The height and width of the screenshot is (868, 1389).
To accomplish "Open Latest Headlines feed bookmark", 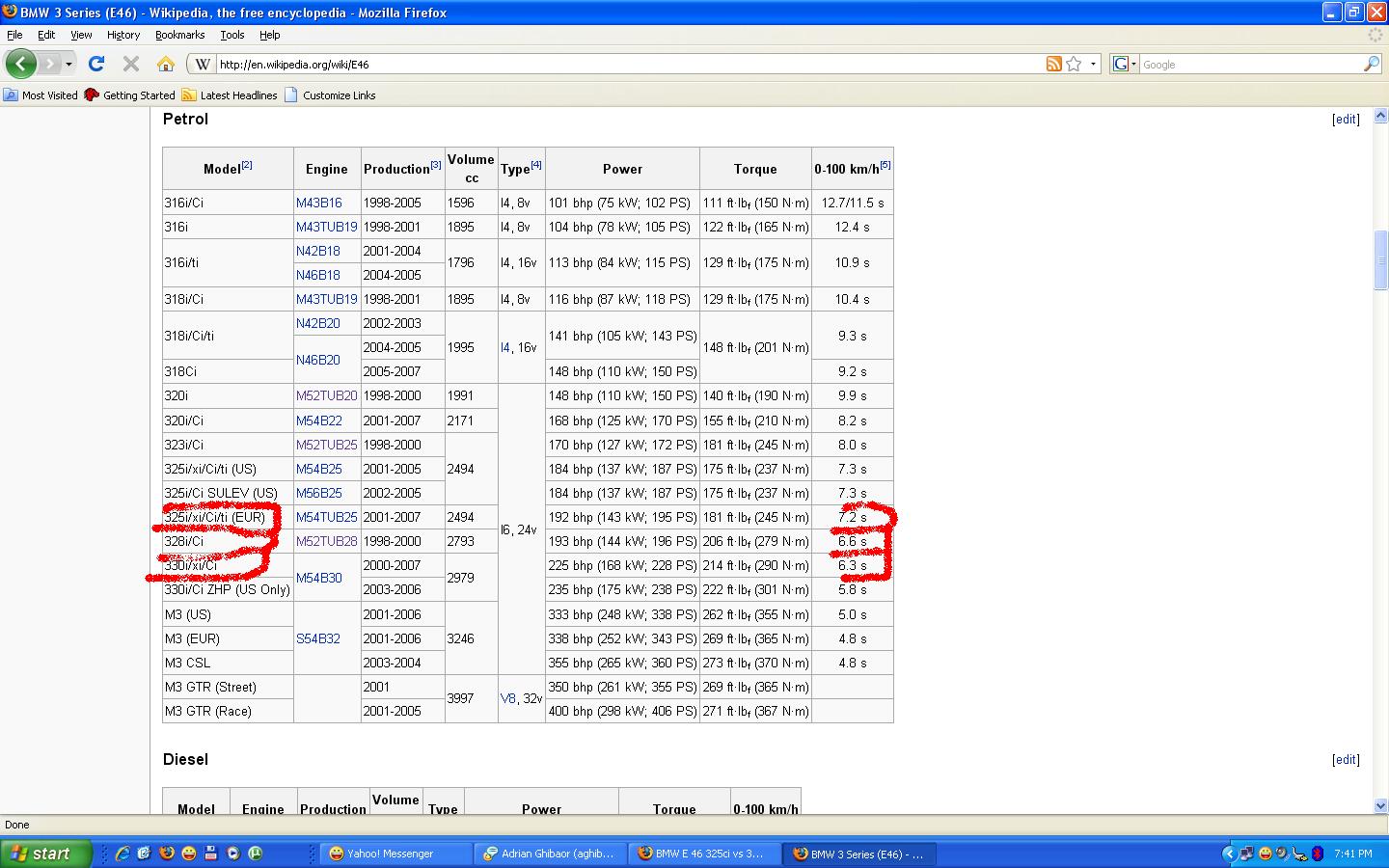I will [x=230, y=95].
